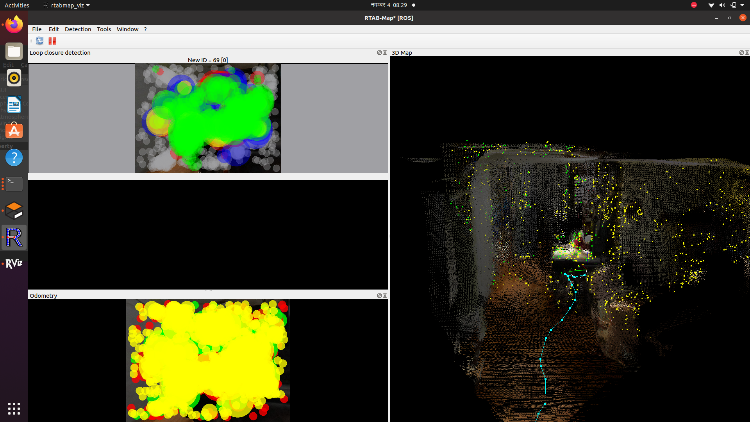
Task: Open Ubuntu Software from the dock
Action: tap(14, 130)
